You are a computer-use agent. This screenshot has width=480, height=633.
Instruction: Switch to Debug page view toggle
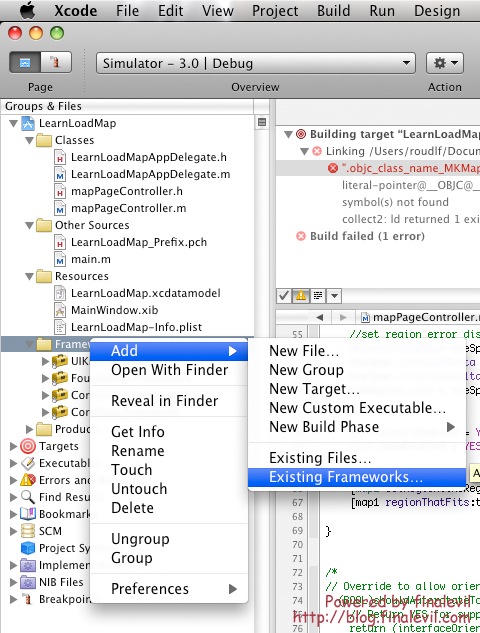point(56,63)
